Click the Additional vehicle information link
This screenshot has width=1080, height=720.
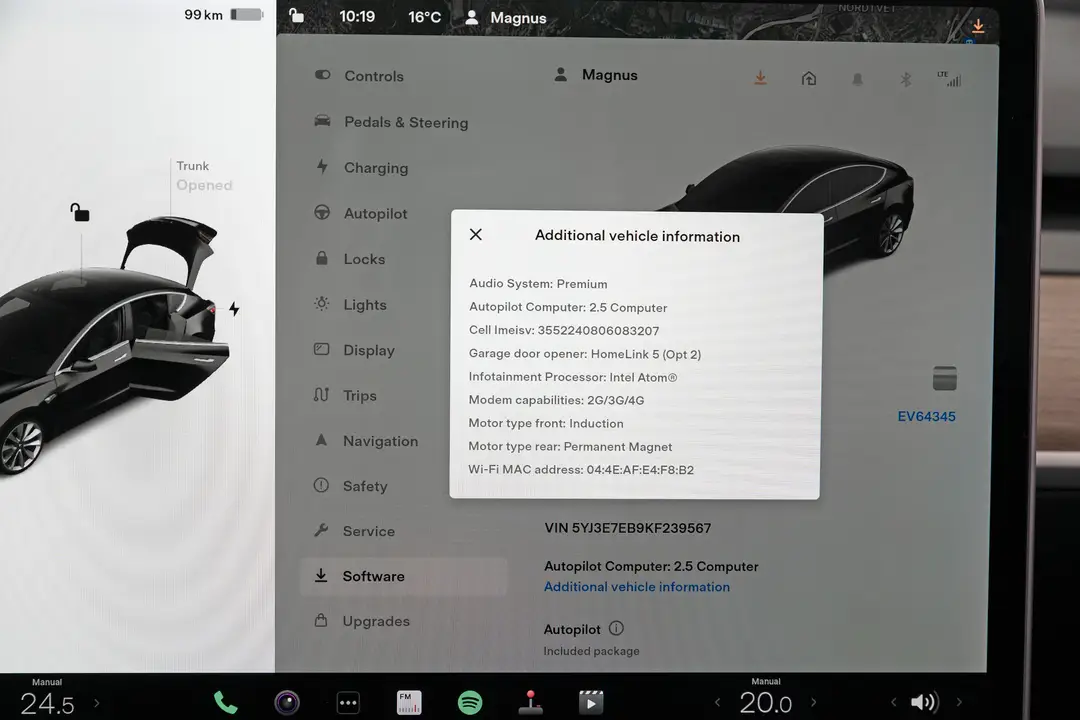pos(636,587)
